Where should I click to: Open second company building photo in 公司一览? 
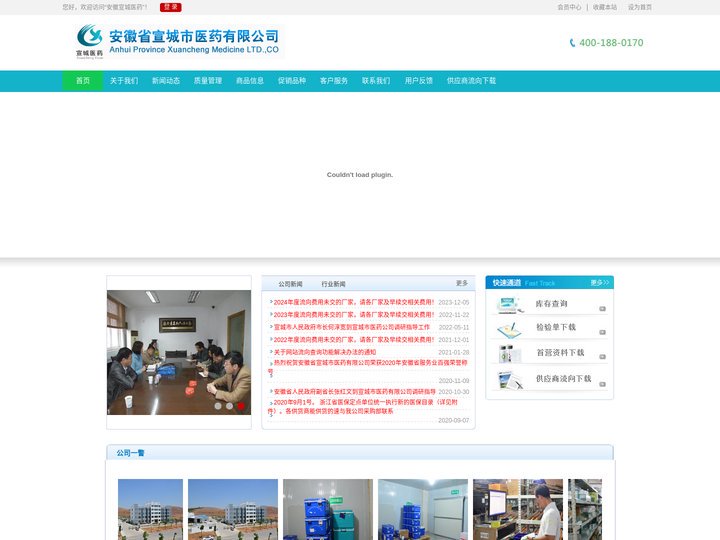pyautogui.click(x=233, y=509)
